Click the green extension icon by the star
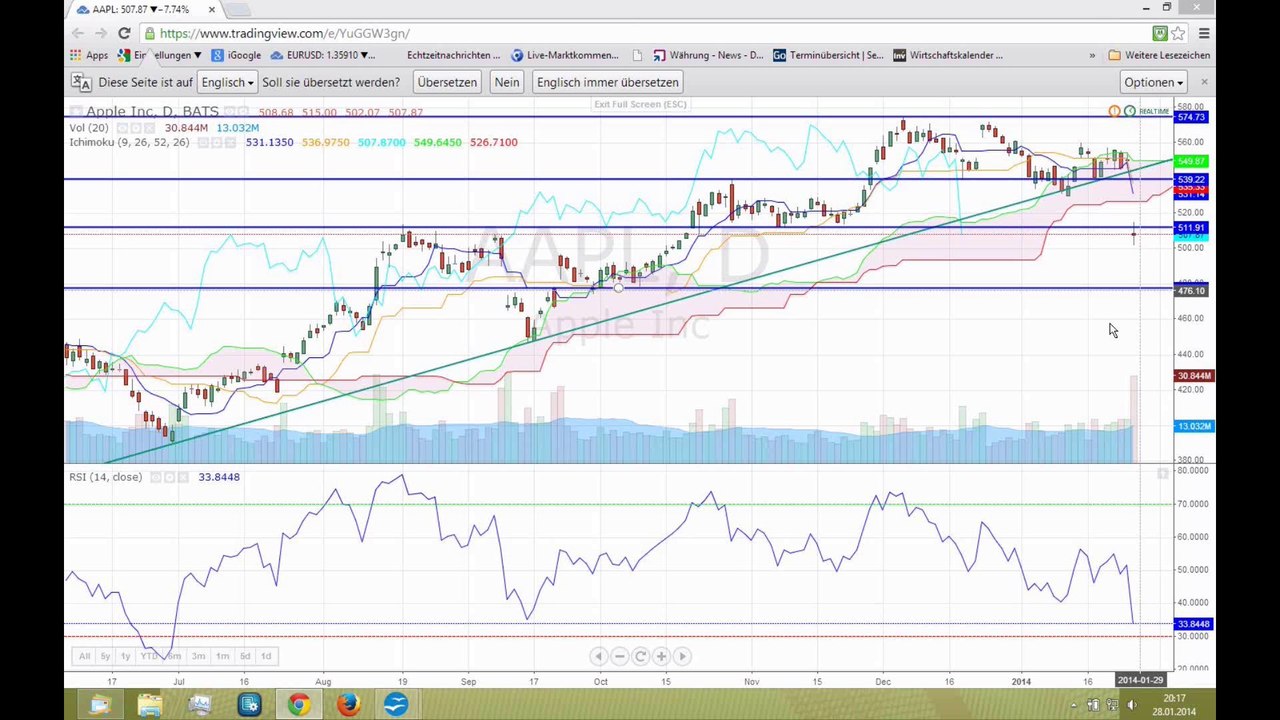Image resolution: width=1280 pixels, height=720 pixels. coord(1160,33)
